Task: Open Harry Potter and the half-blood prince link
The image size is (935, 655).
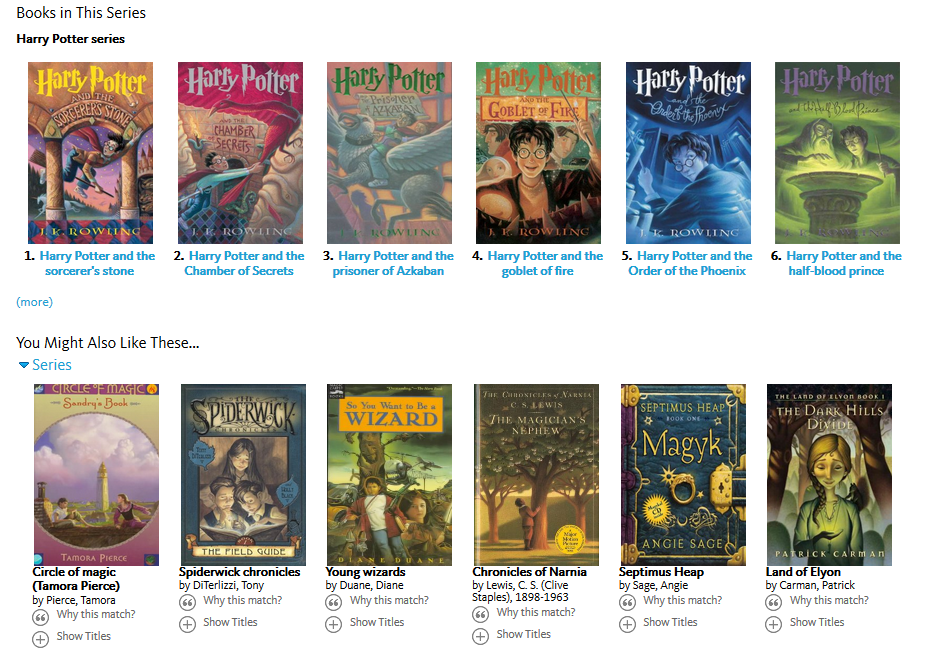Action: (843, 263)
